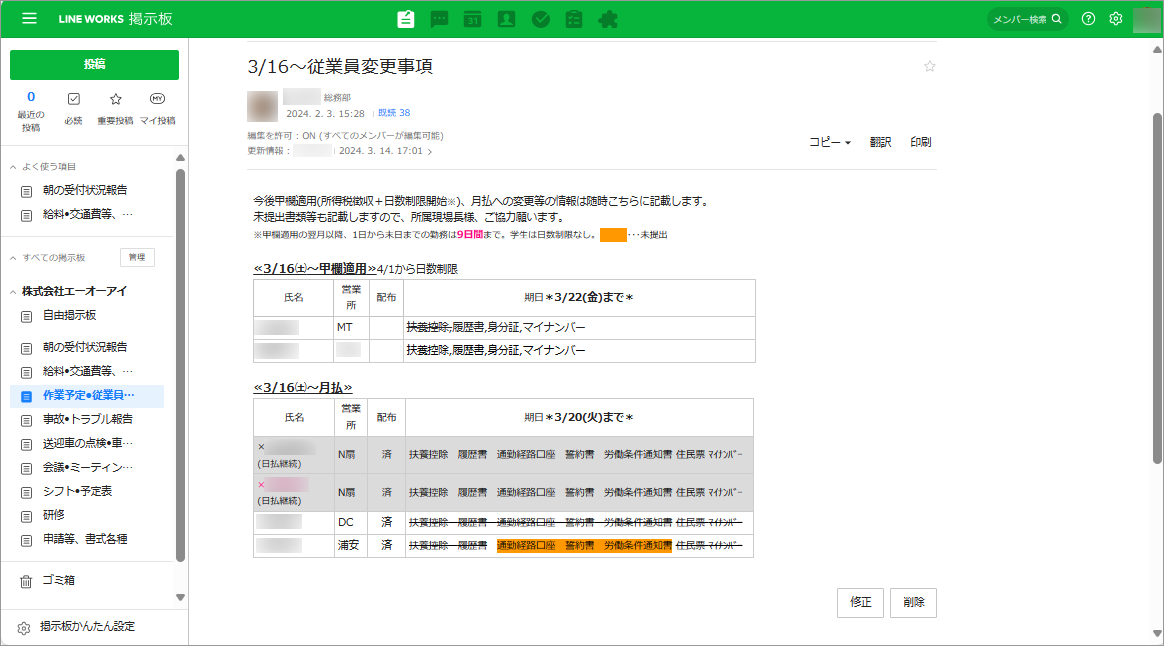The width and height of the screenshot is (1164, 646).
Task: Click the 修正 edit button
Action: pyautogui.click(x=860, y=603)
